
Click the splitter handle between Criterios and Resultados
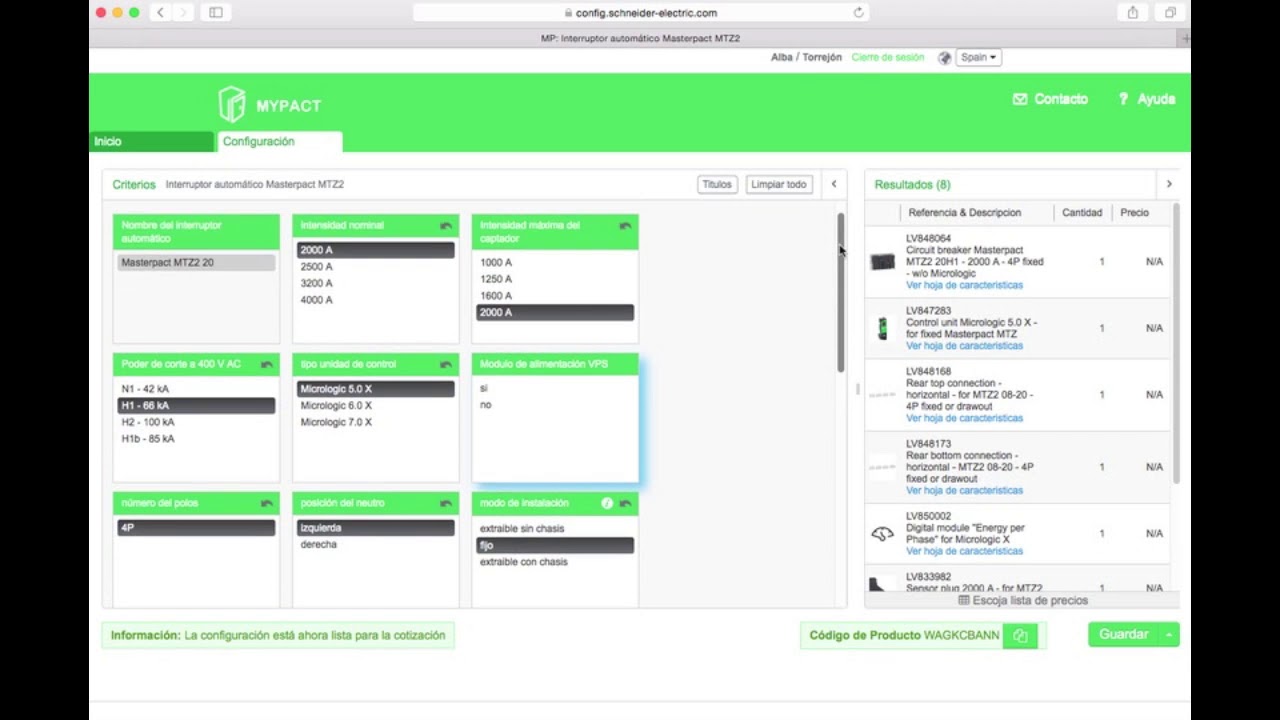[x=857, y=389]
